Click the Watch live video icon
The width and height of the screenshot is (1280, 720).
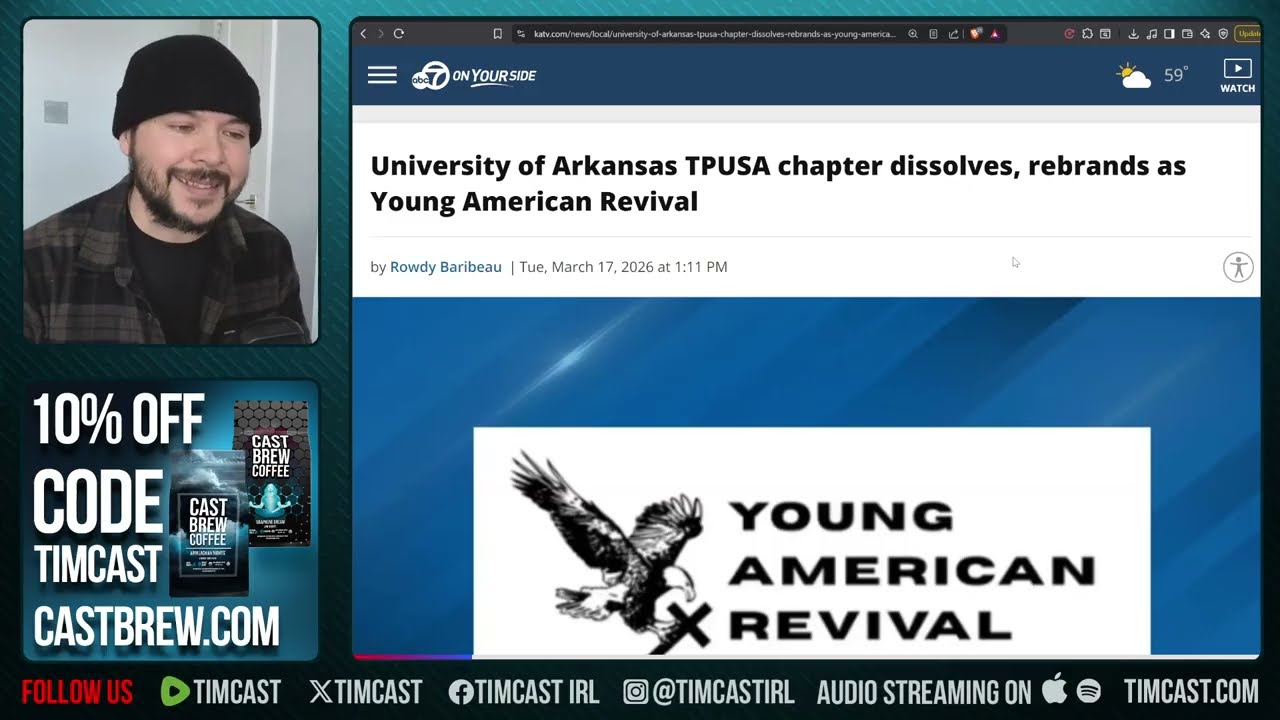pyautogui.click(x=1237, y=76)
